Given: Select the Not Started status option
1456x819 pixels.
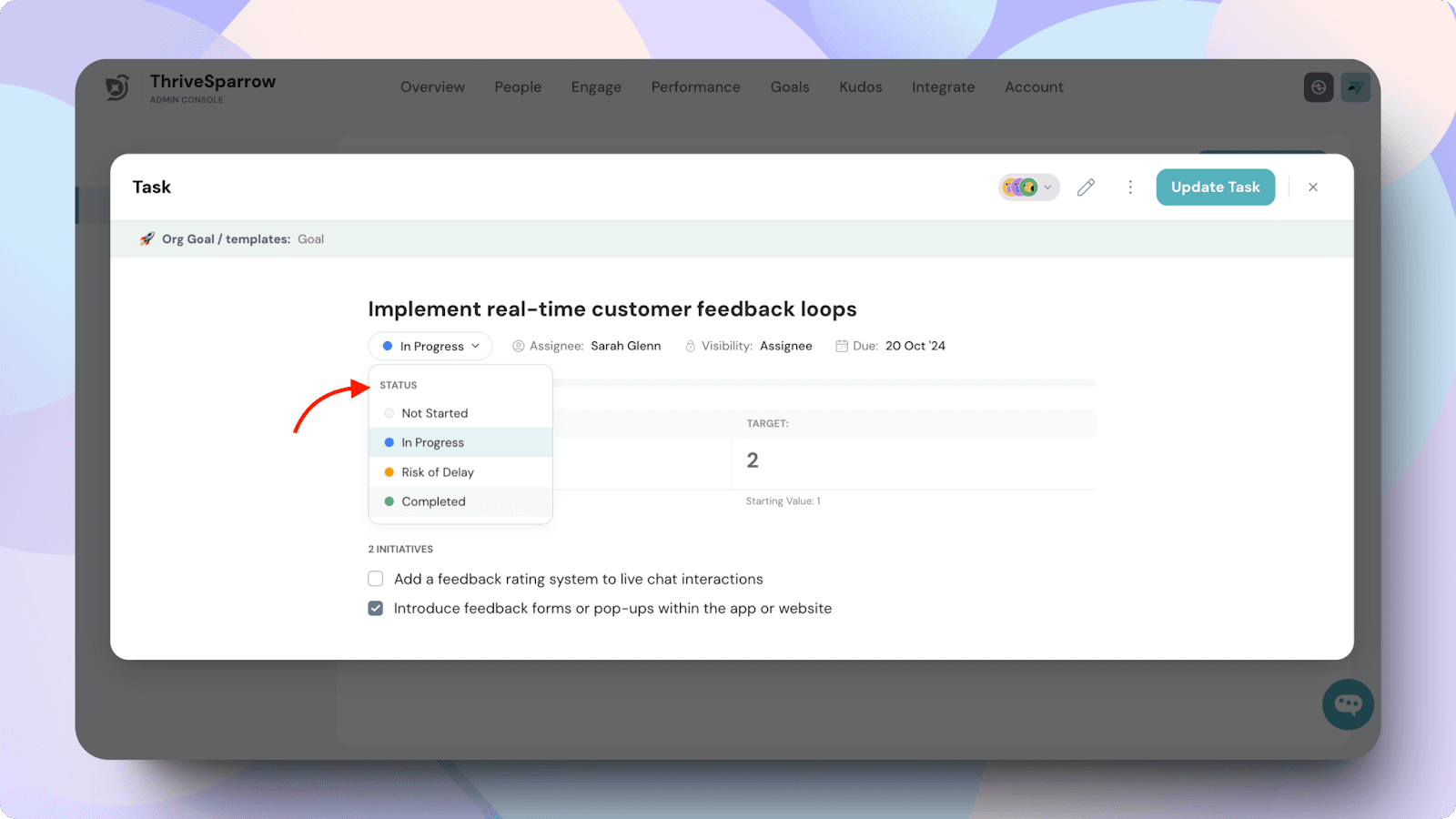Looking at the screenshot, I should pos(434,413).
